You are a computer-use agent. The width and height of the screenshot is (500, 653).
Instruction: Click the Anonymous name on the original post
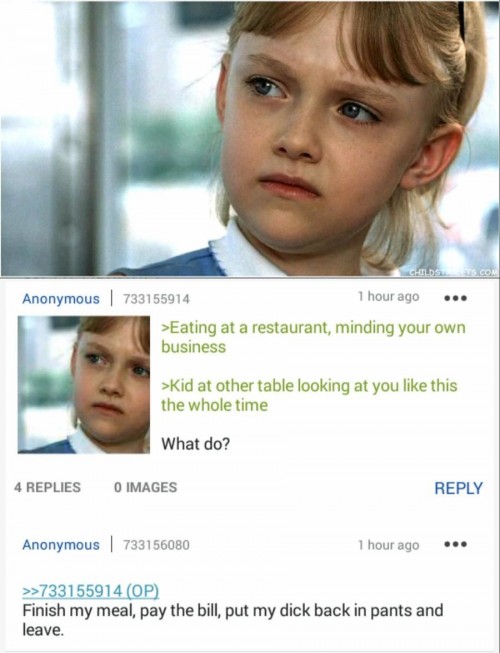tap(61, 299)
